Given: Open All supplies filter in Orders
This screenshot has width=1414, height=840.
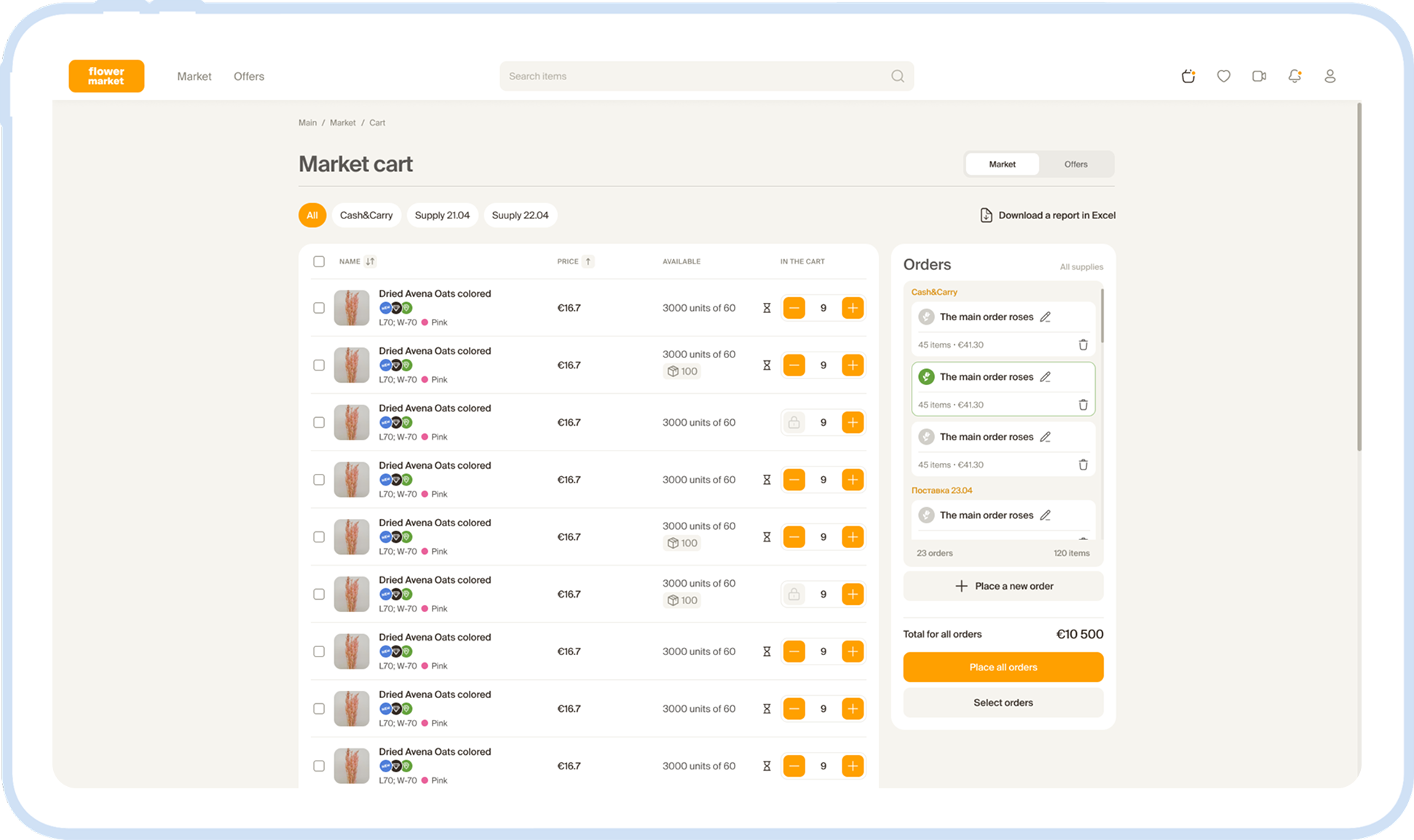Looking at the screenshot, I should (x=1081, y=266).
